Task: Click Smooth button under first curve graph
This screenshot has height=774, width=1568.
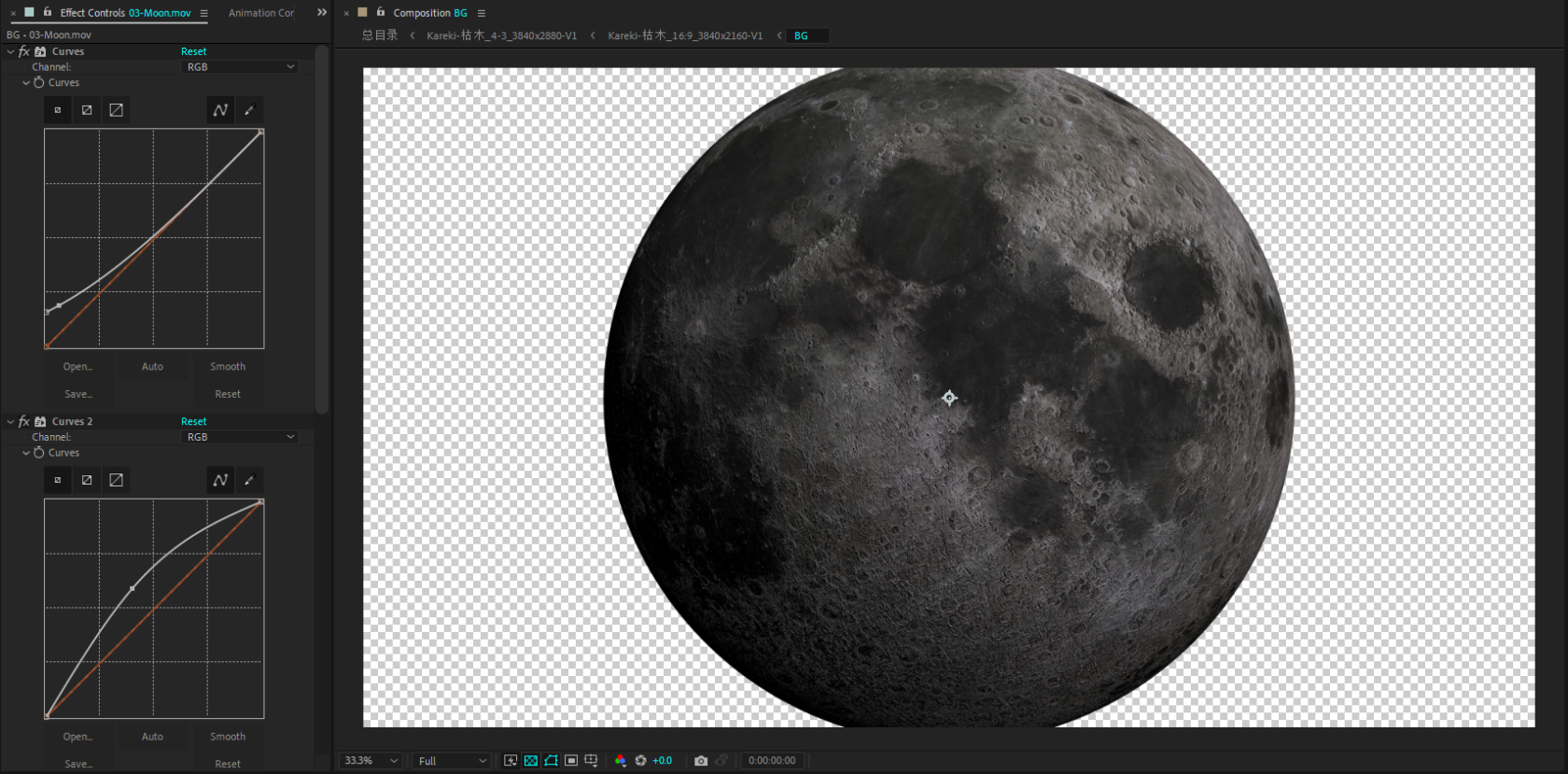Action: [228, 367]
